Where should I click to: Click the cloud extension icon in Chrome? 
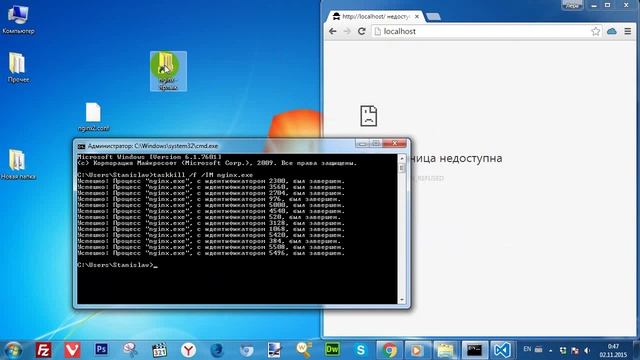pyautogui.click(x=612, y=31)
